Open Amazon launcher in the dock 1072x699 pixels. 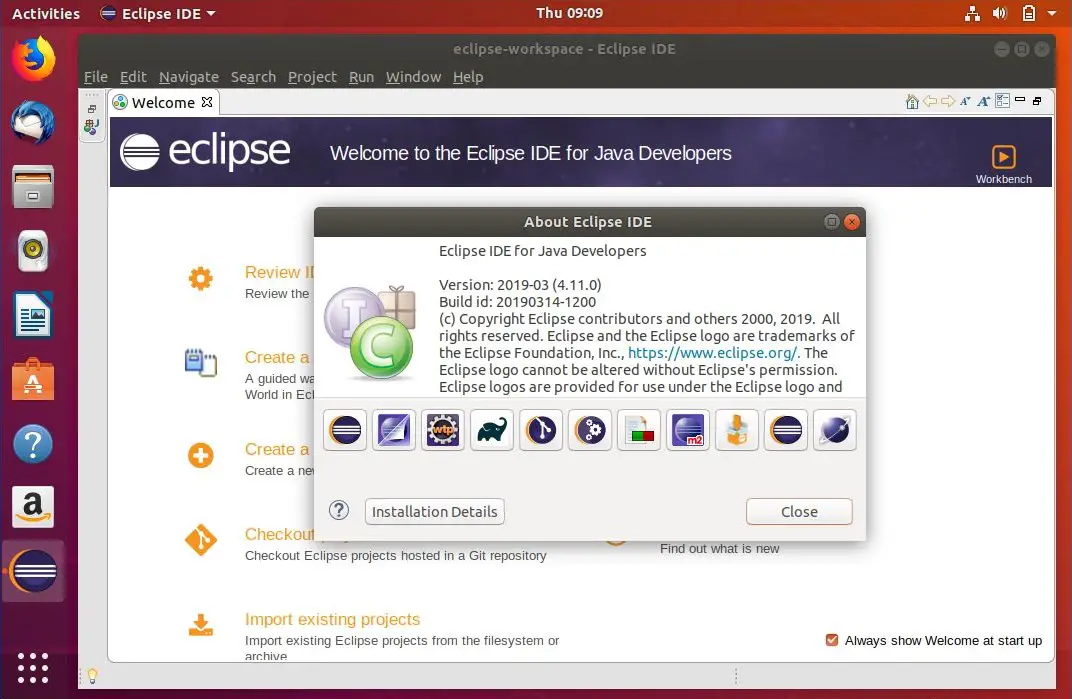[33, 507]
